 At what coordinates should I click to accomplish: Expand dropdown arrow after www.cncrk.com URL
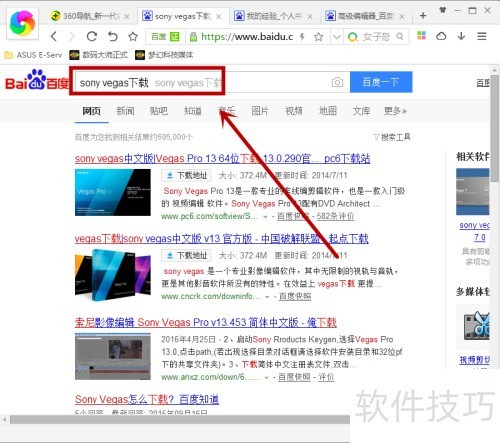(267, 297)
